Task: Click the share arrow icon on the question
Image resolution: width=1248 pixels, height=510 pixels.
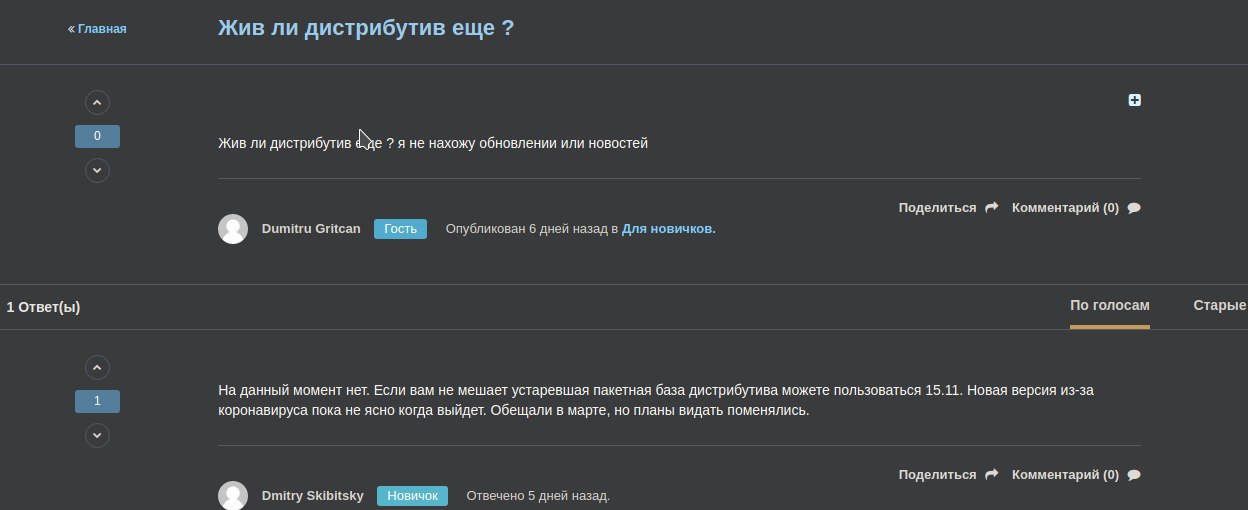Action: pyautogui.click(x=991, y=208)
